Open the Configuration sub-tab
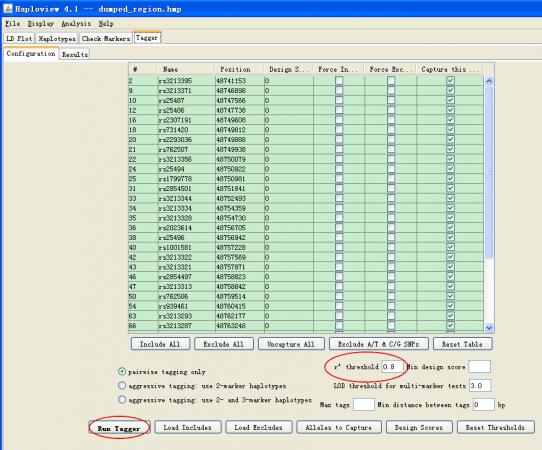The image size is (542, 450). (x=31, y=54)
